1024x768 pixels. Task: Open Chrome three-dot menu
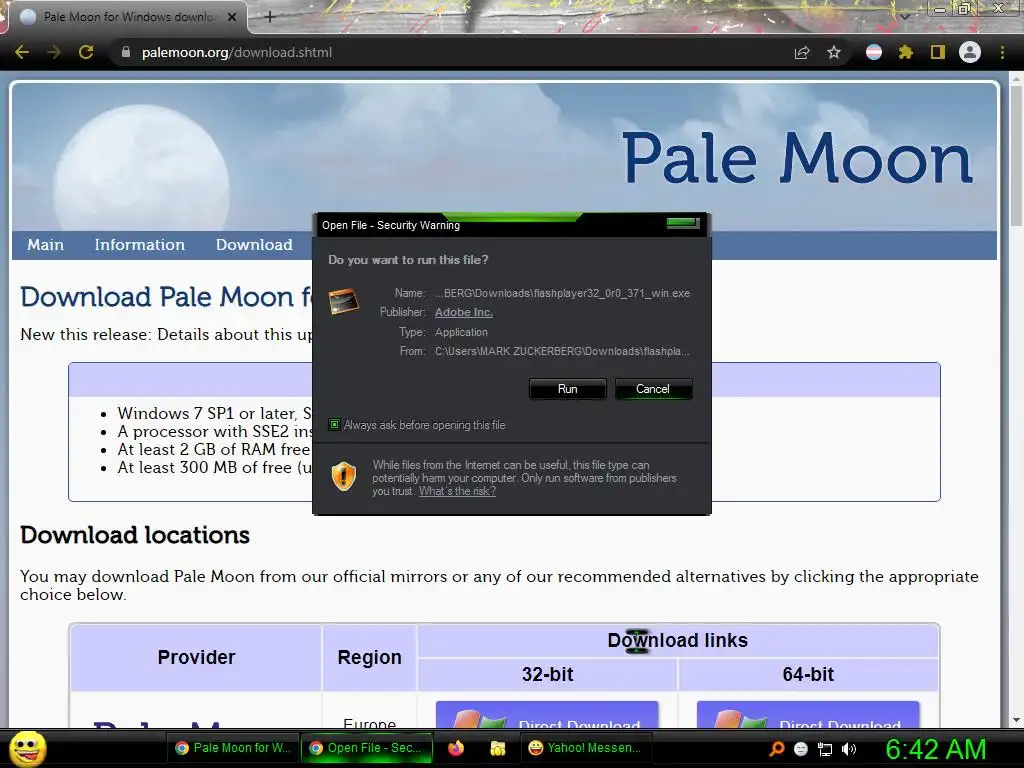point(1002,52)
